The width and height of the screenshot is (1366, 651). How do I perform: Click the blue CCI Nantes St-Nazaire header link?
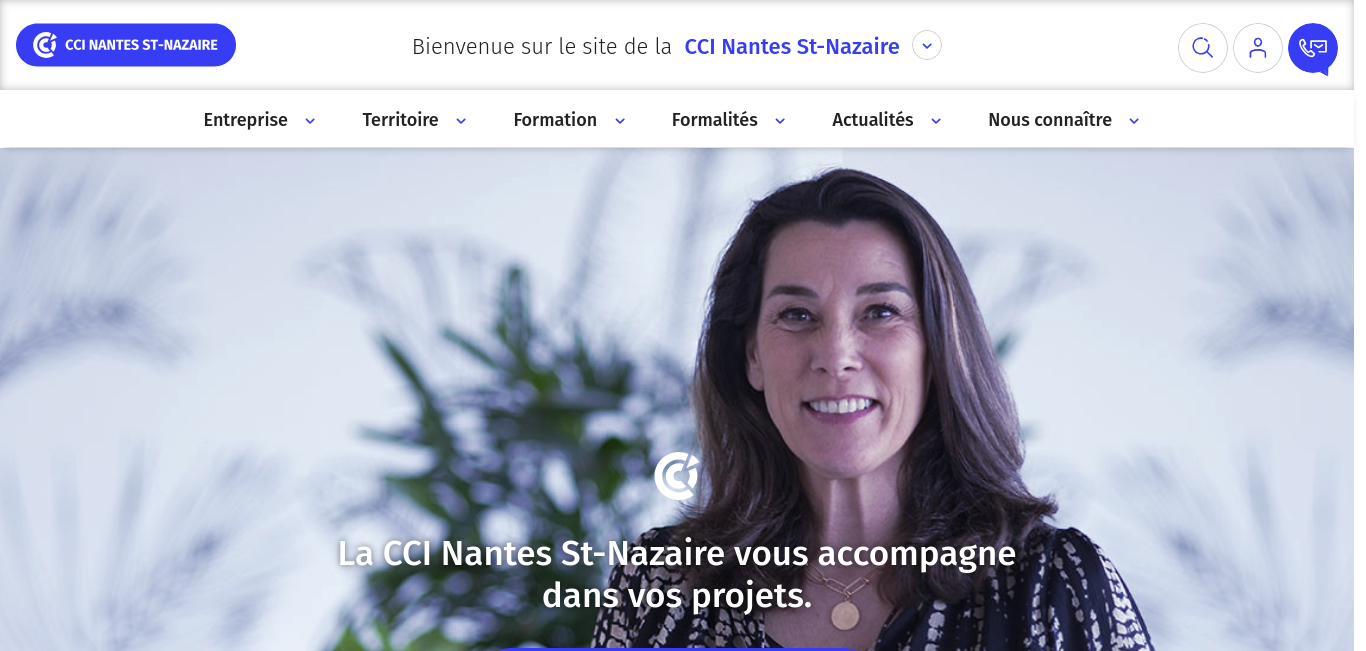pos(792,46)
